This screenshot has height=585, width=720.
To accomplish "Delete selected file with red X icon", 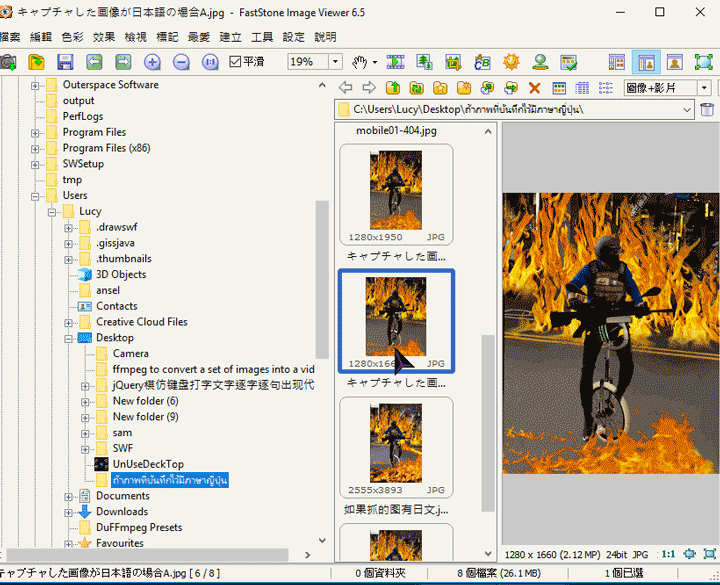I will click(534, 88).
